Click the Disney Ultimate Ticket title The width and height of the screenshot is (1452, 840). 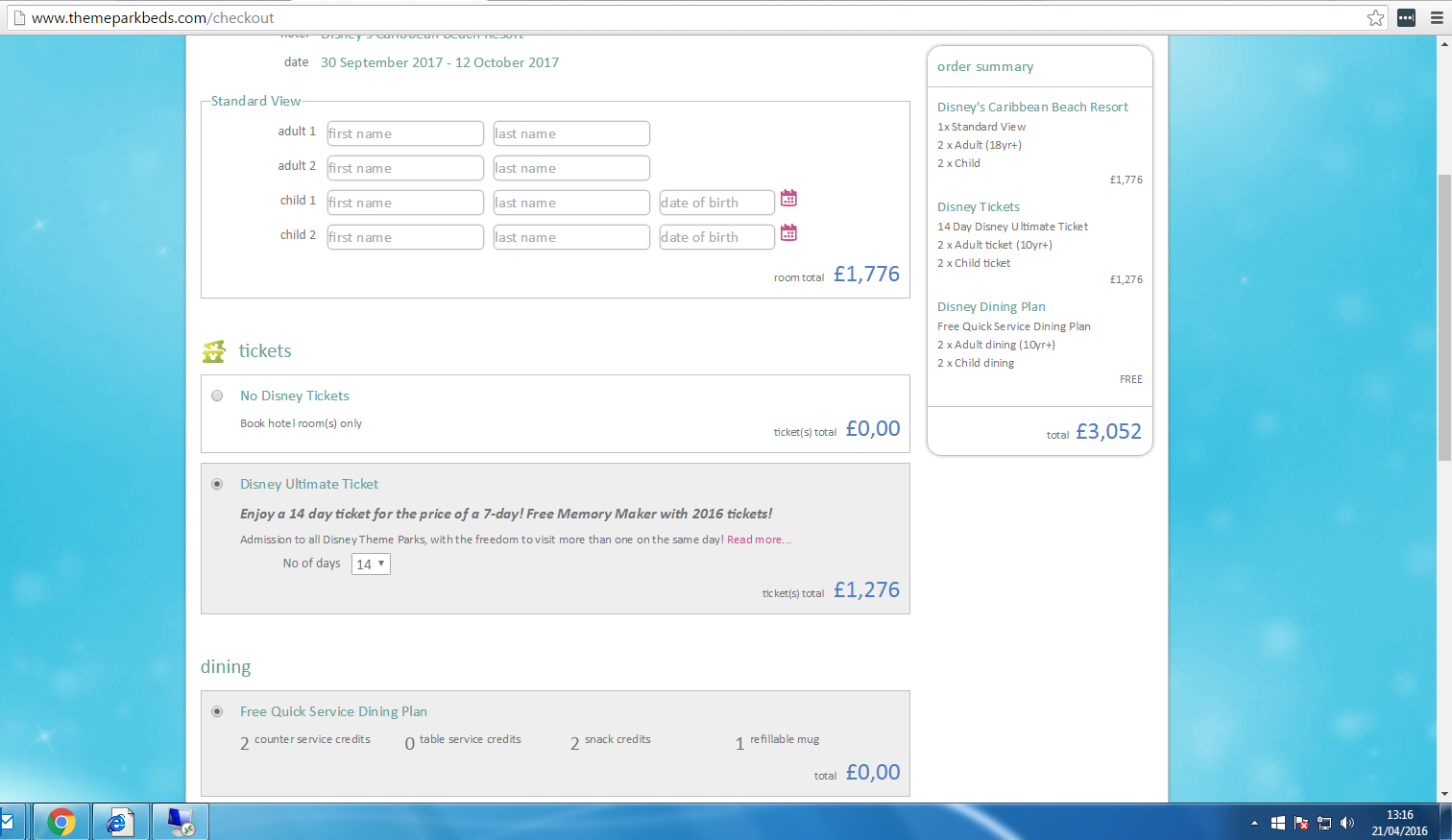coord(309,484)
